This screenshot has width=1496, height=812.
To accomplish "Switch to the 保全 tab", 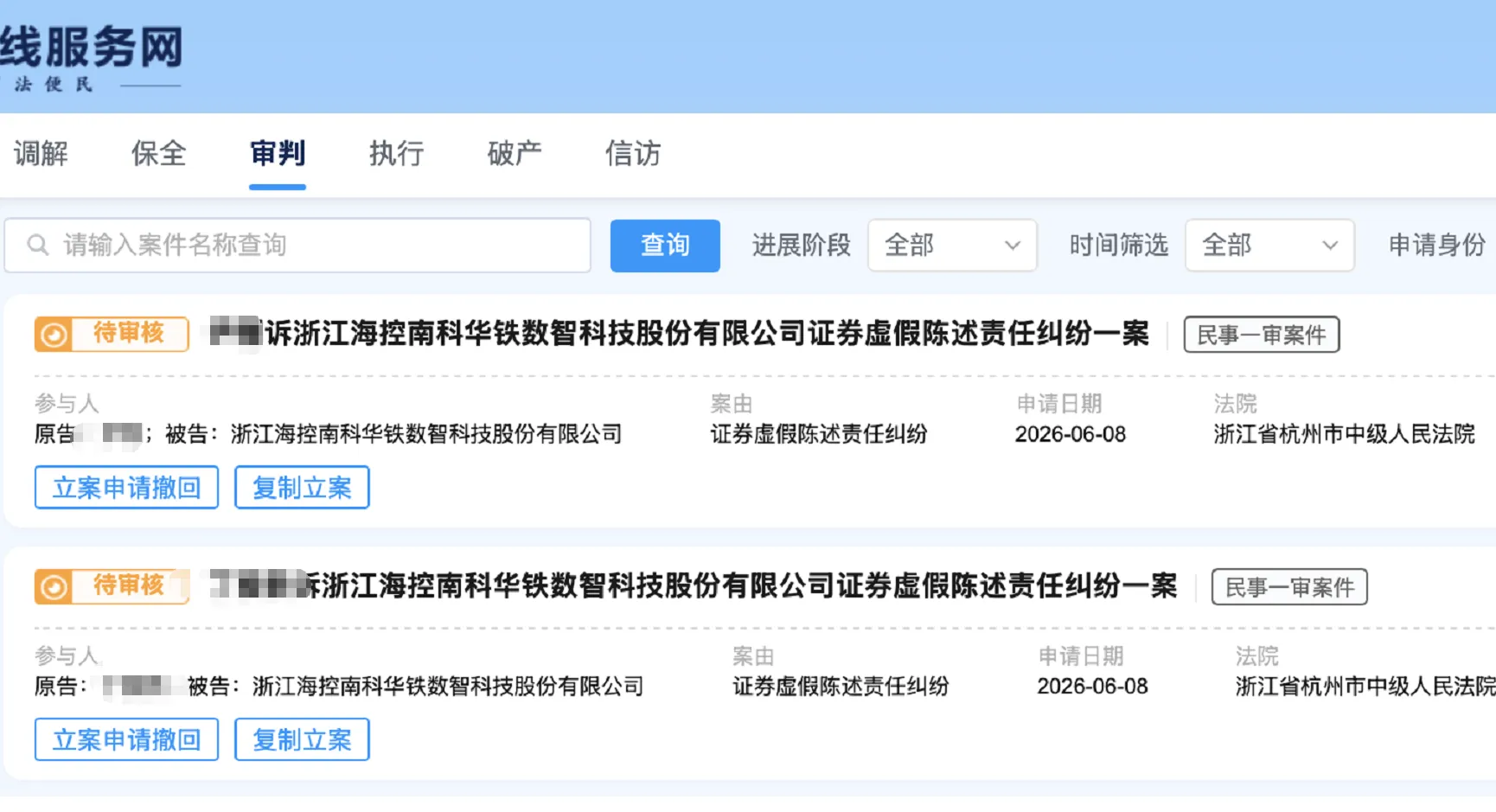I will (159, 154).
